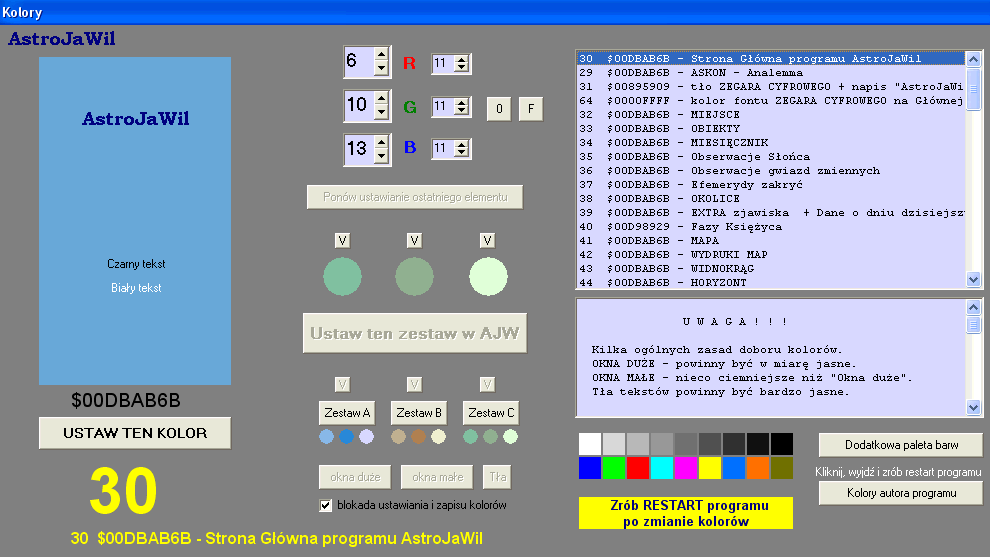The image size is (990, 557).
Task: Click V button above teal-green circle
Action: coord(342,240)
